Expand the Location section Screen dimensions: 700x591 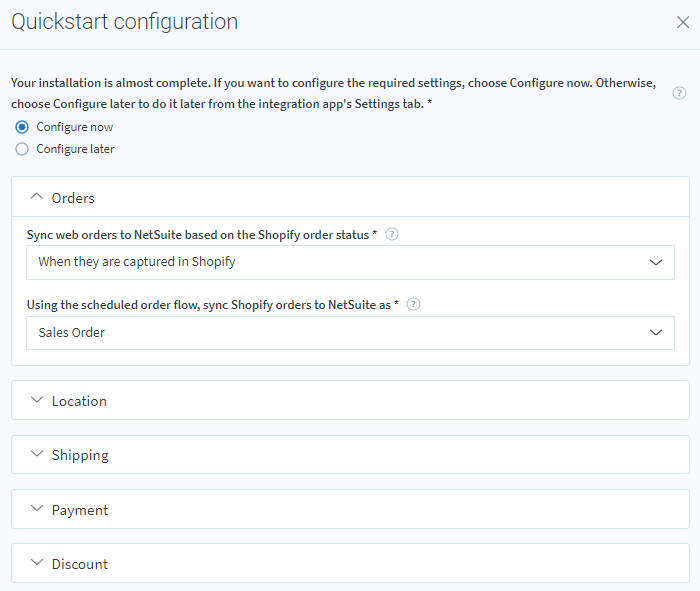(x=350, y=400)
